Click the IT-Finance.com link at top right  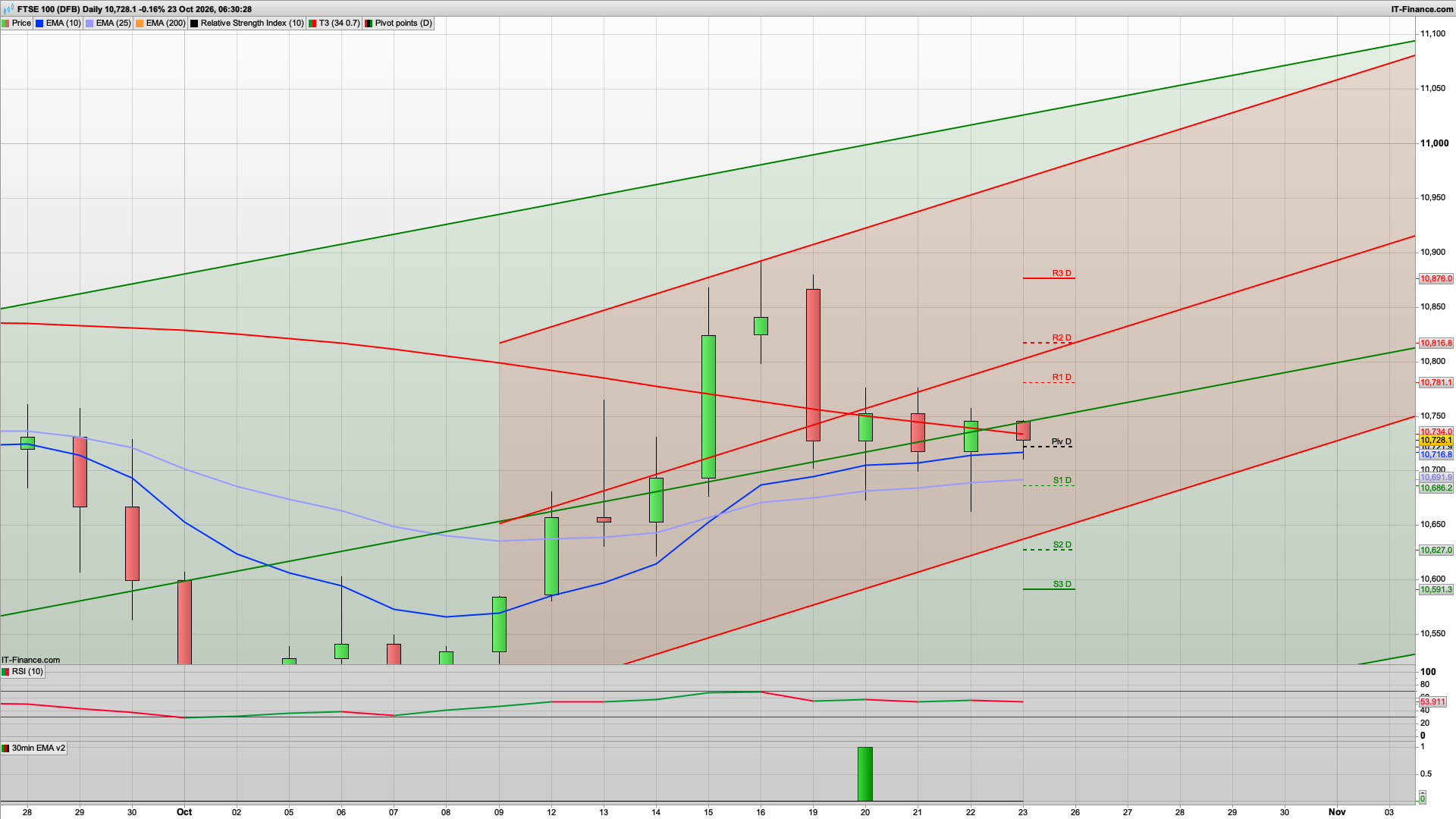(1422, 9)
